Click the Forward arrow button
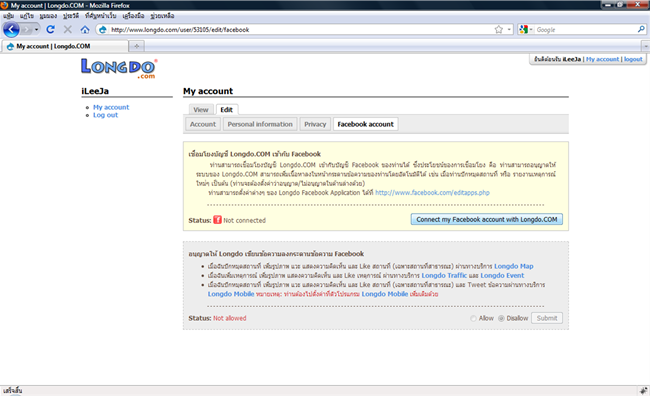This screenshot has width=650, height=396. [x=26, y=30]
